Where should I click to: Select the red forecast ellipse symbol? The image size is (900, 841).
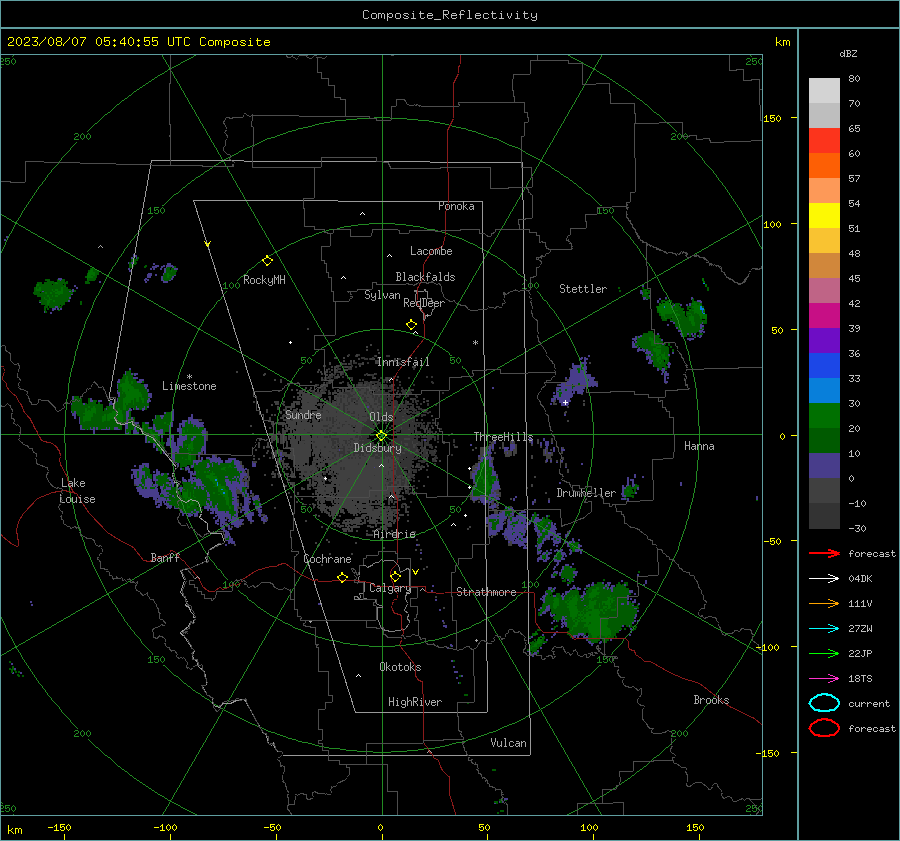[824, 728]
